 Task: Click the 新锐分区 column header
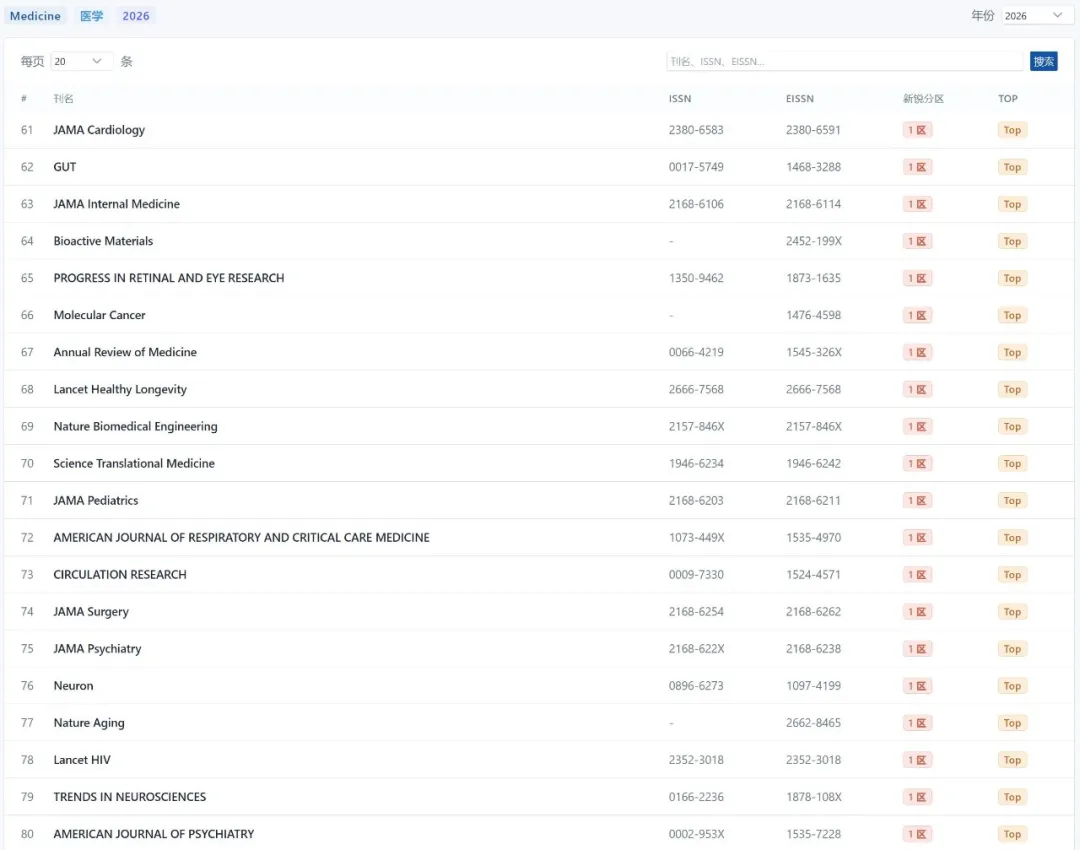923,99
